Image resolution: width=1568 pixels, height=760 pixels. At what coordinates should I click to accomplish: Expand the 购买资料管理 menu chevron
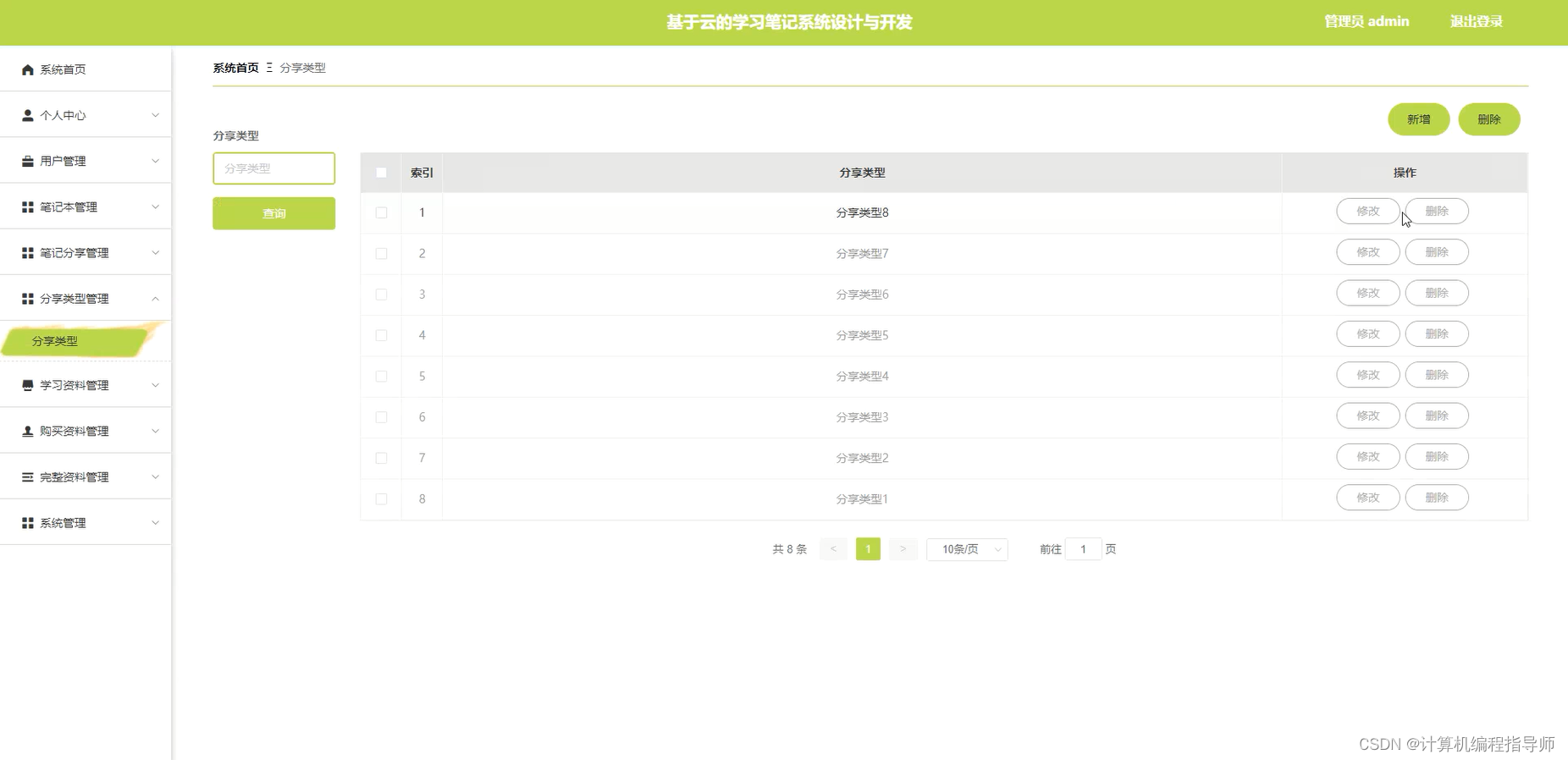pyautogui.click(x=155, y=431)
